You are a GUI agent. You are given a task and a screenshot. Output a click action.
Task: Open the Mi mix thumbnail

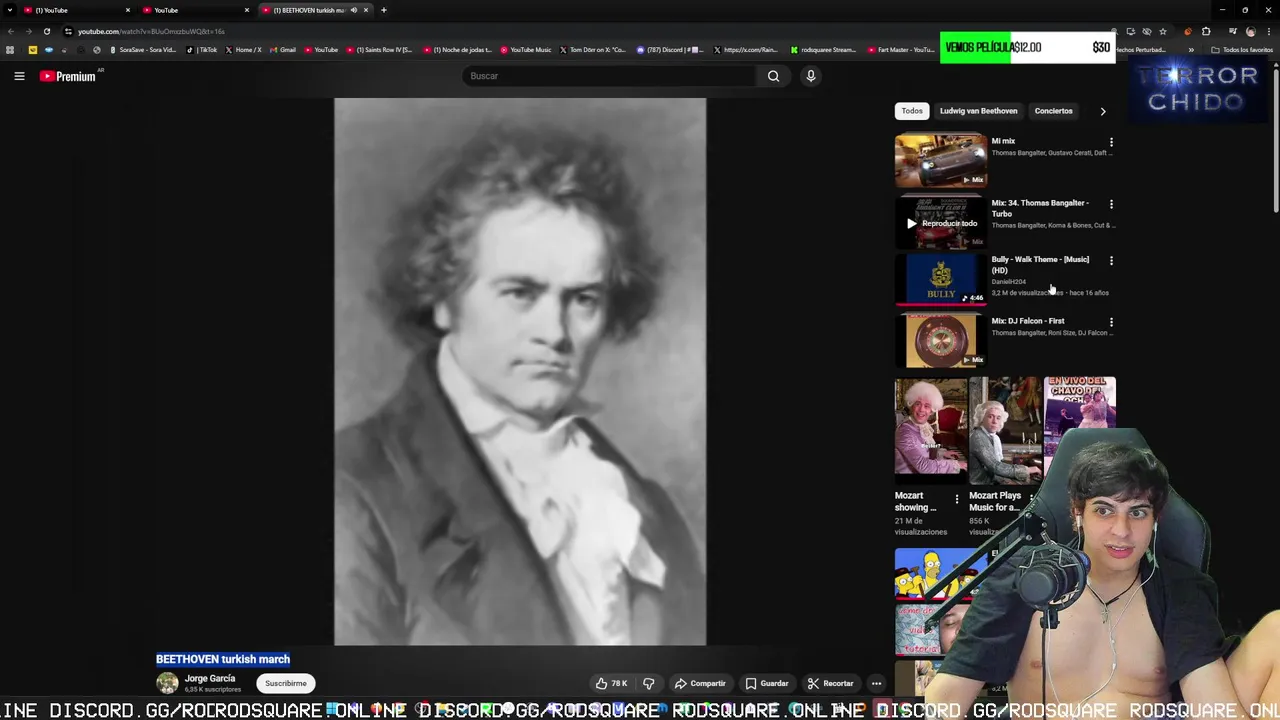point(941,160)
